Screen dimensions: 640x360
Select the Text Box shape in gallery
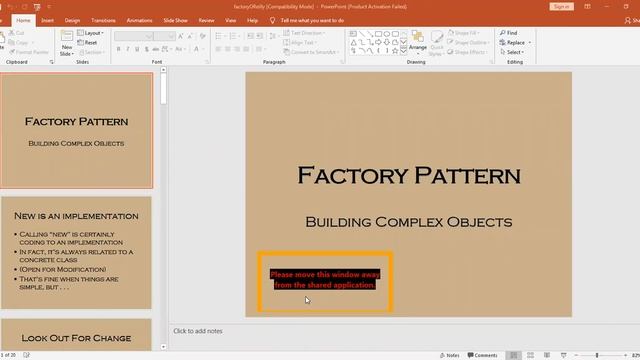(353, 34)
